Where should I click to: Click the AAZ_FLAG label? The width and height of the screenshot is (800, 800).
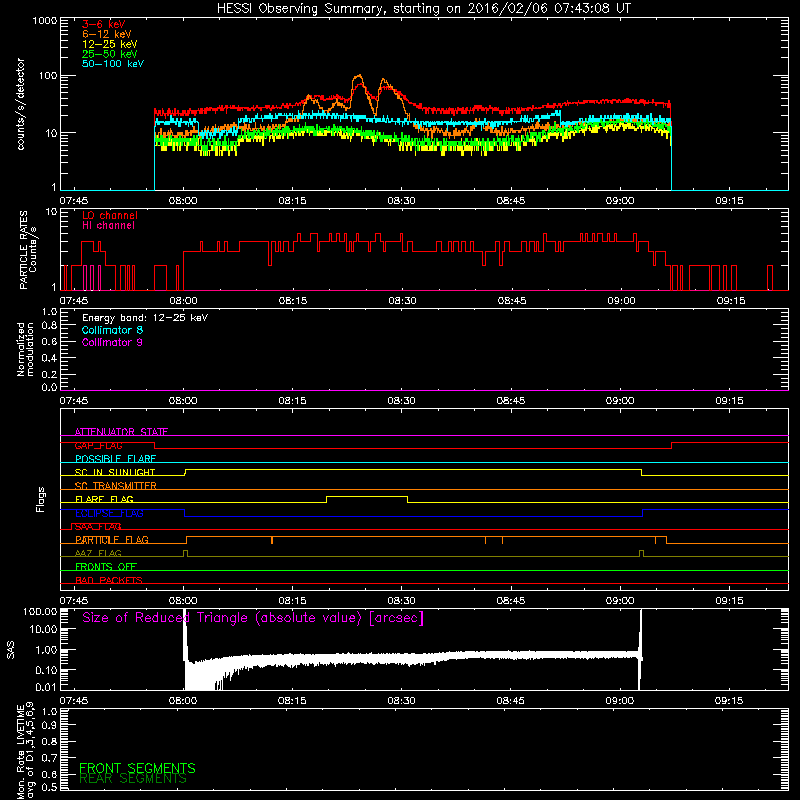pyautogui.click(x=98, y=554)
